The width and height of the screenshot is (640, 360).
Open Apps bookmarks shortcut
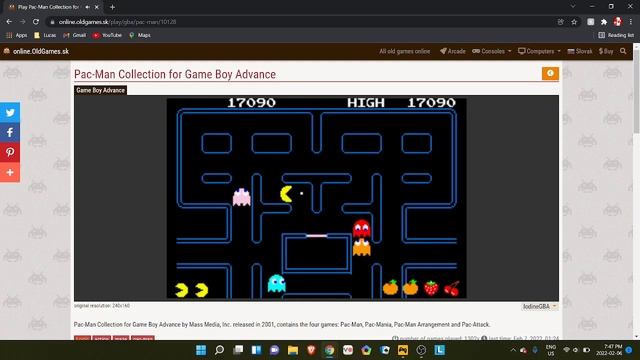pyautogui.click(x=16, y=36)
